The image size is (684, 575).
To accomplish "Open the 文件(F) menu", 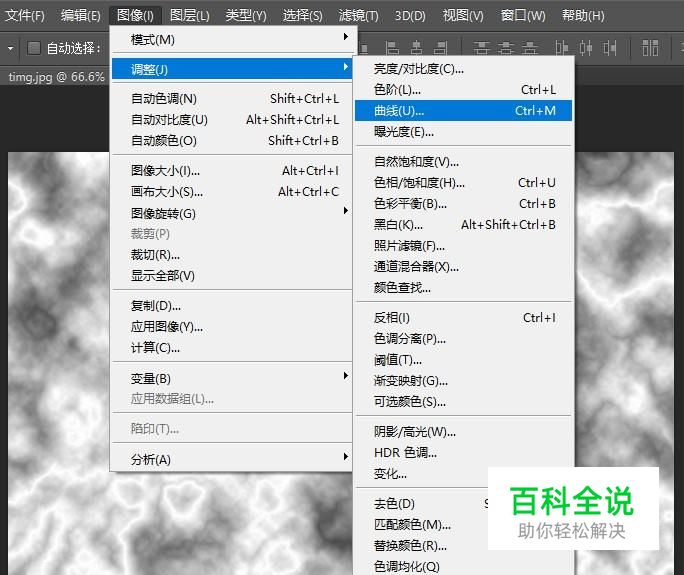I will [x=24, y=16].
